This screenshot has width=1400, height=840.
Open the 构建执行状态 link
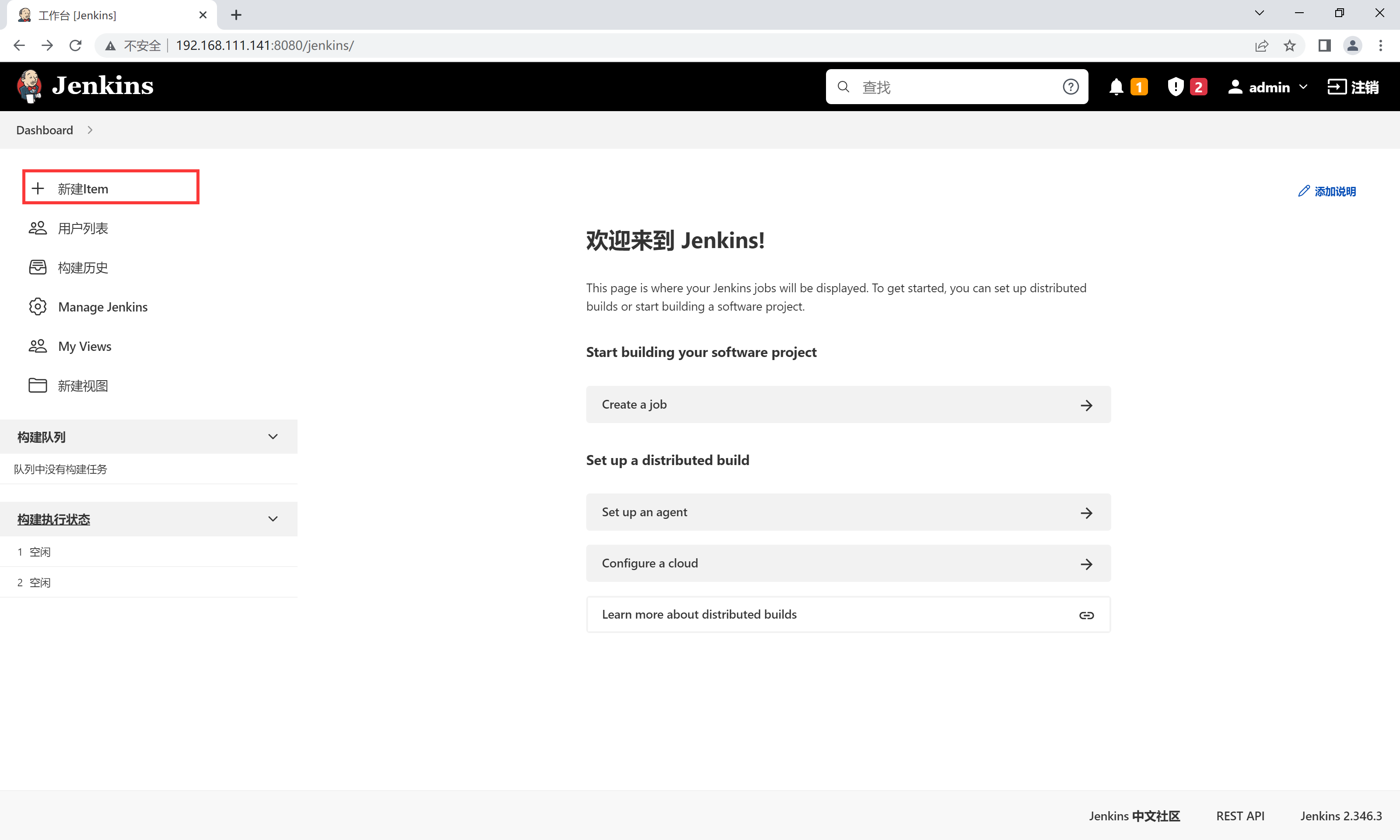pos(53,519)
